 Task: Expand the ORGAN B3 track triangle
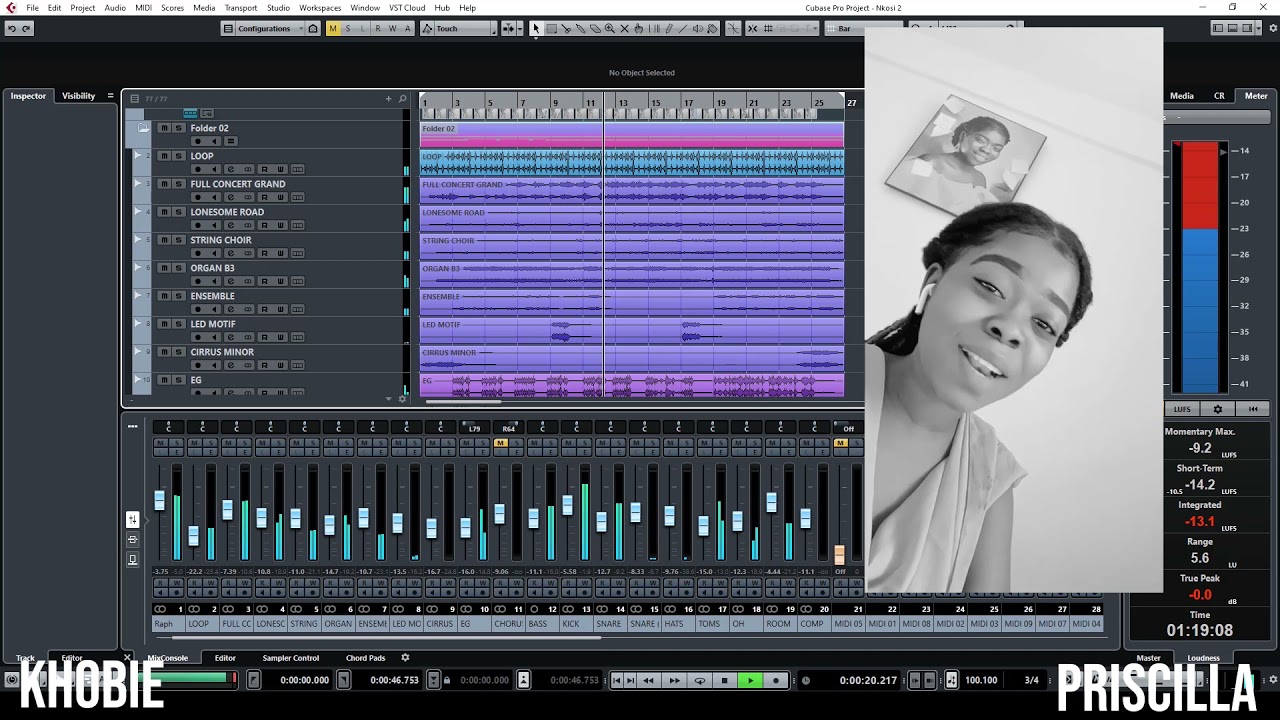[x=138, y=268]
